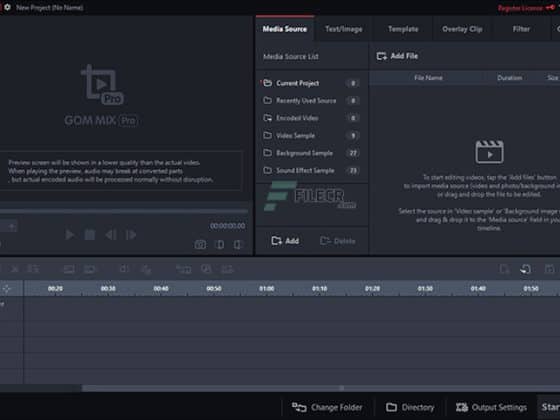Image resolution: width=560 pixels, height=420 pixels.
Task: Click the preview timecode 00:00:00.00
Action: [228, 226]
